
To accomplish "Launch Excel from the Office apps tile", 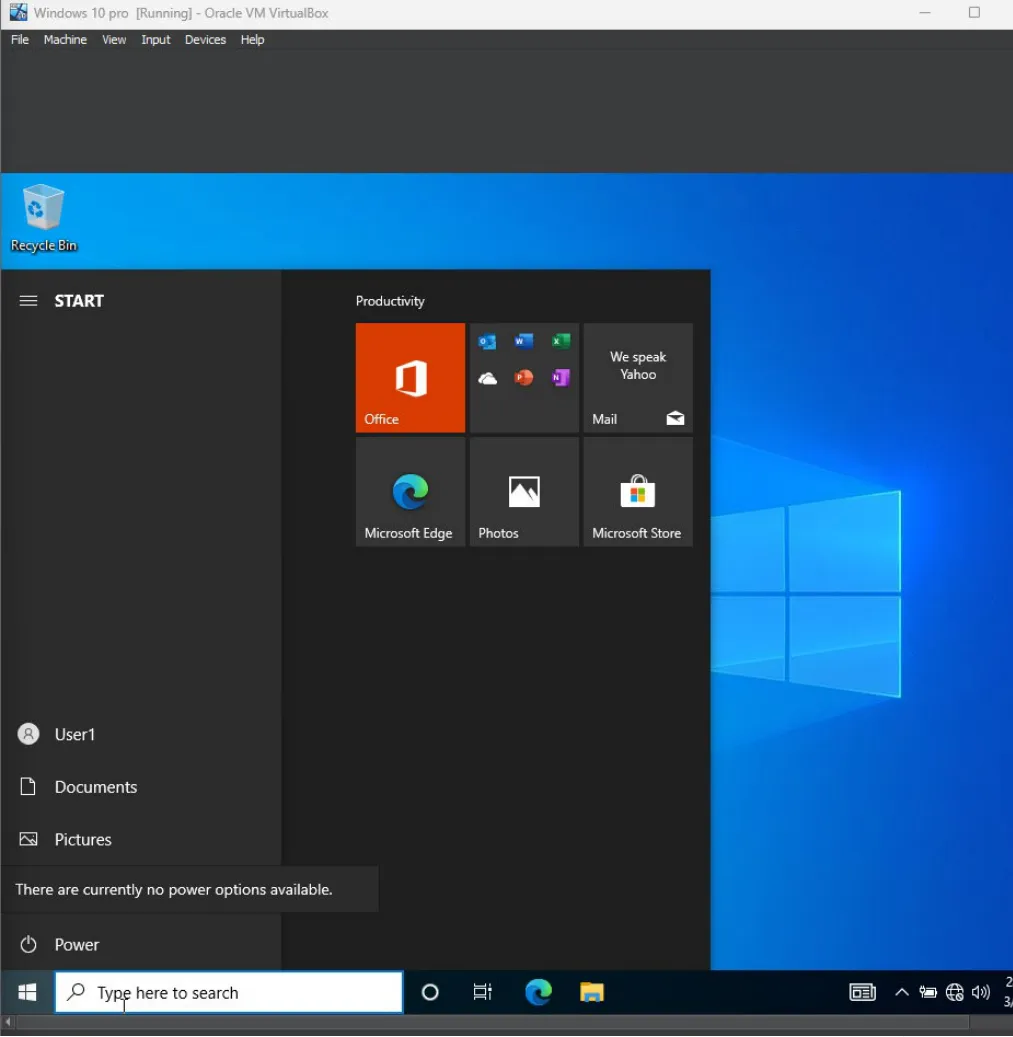I will tap(561, 341).
